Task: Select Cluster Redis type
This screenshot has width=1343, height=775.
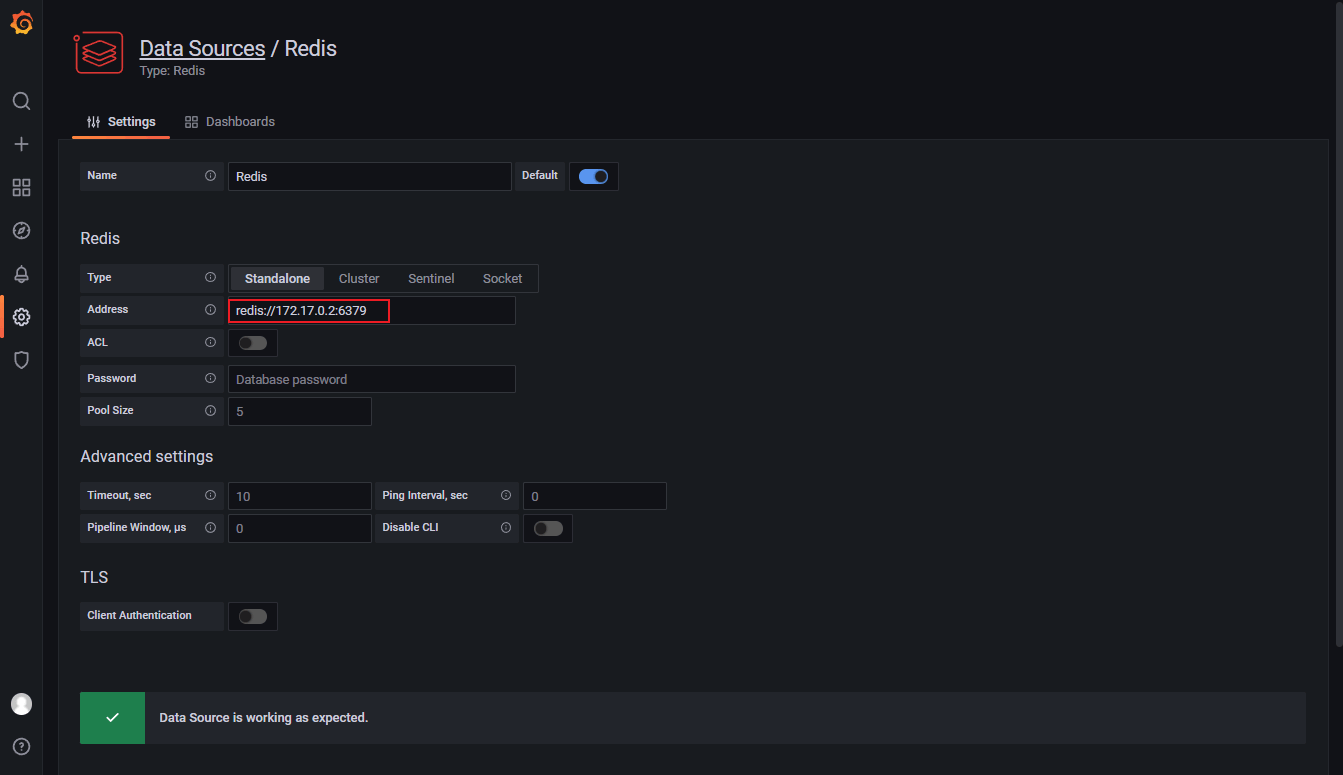Action: [x=359, y=278]
